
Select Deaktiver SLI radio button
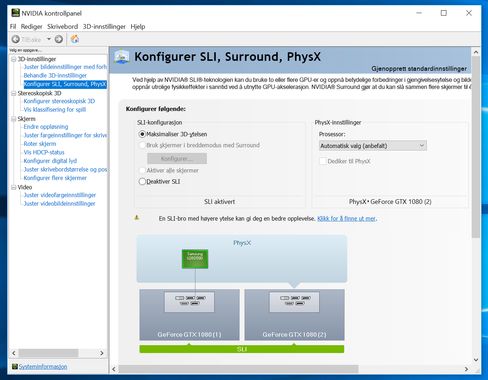click(142, 182)
